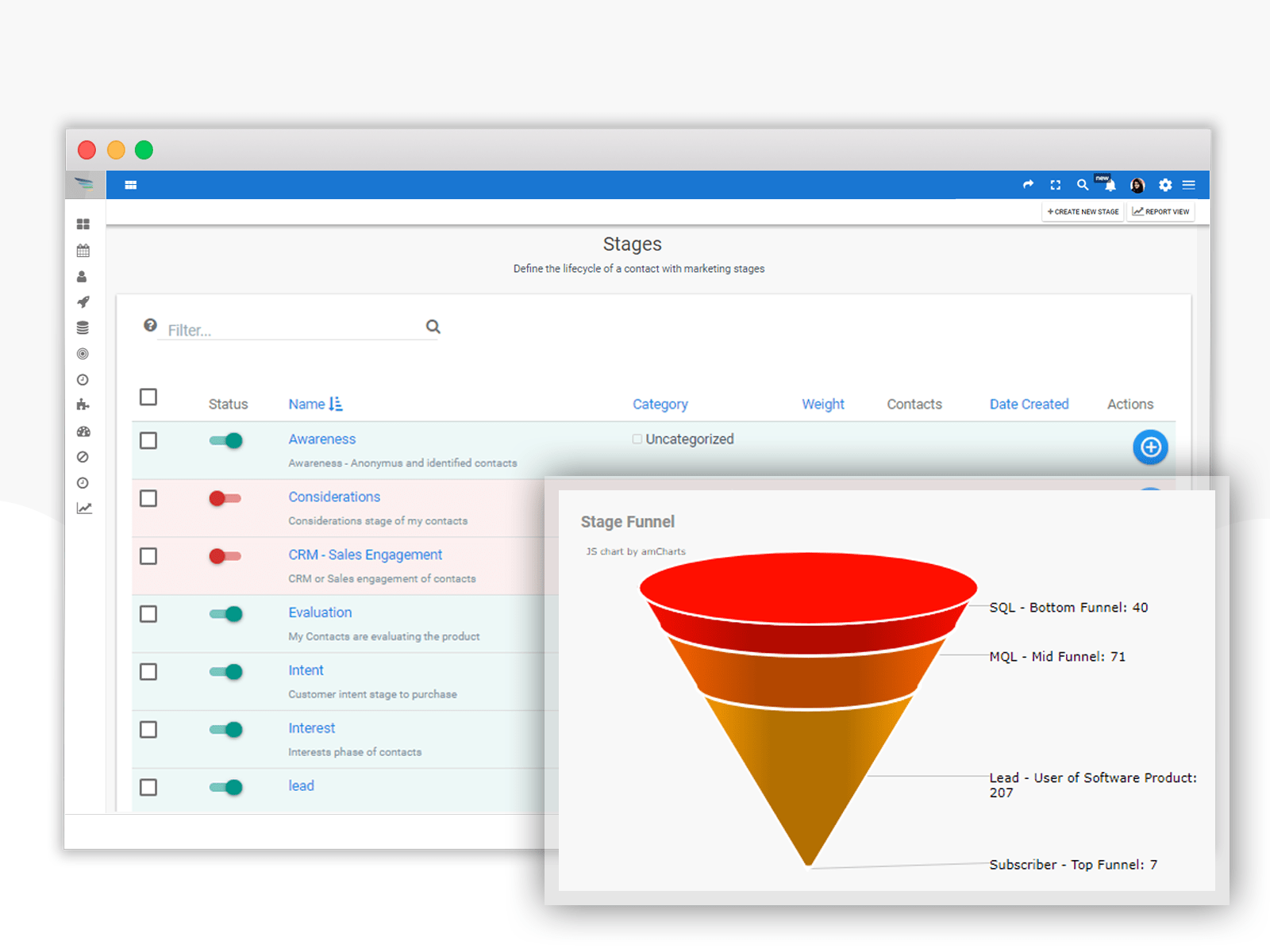This screenshot has width=1270, height=952.
Task: Click the filter help question mark icon
Action: click(150, 325)
